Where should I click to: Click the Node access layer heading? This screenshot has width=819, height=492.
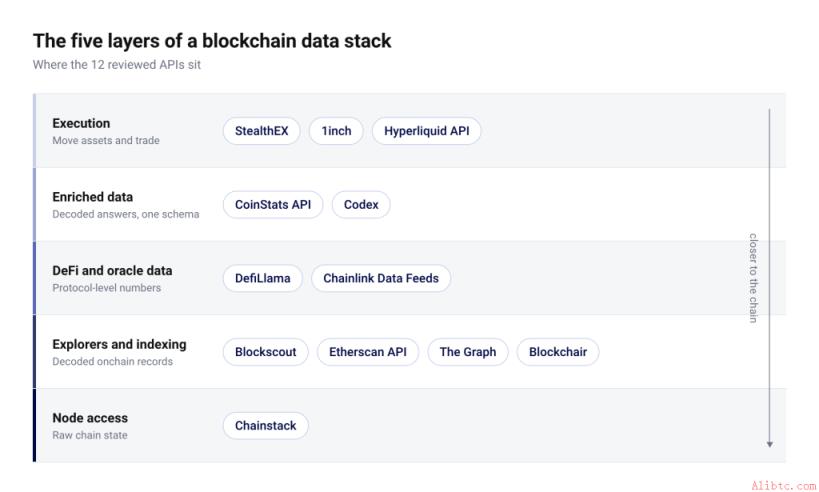90,418
